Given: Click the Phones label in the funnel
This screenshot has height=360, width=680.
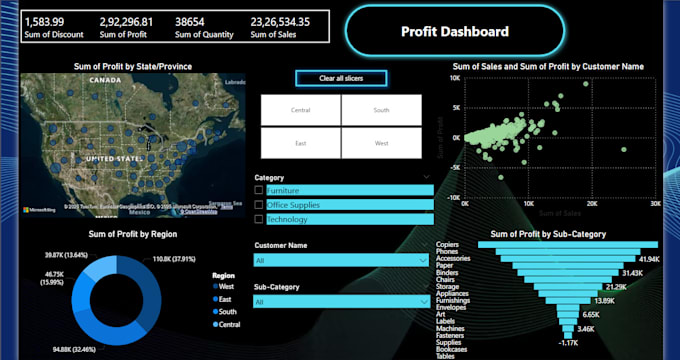Looking at the screenshot, I should click(x=447, y=252).
